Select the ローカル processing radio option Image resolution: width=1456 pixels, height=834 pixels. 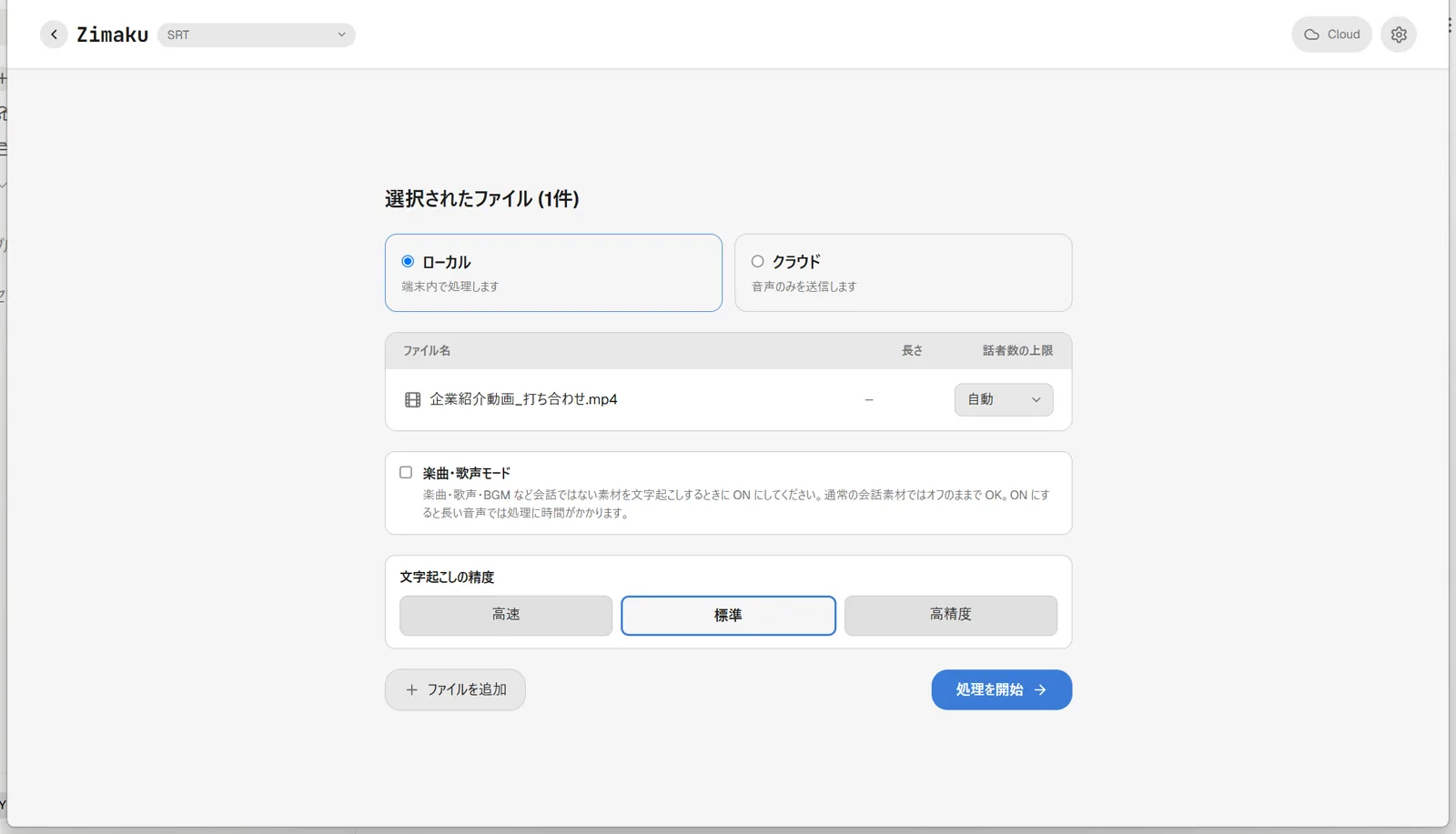[408, 262]
